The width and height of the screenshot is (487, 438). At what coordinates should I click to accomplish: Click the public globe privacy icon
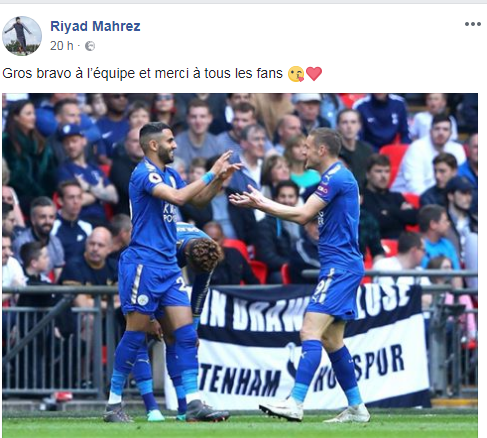tap(90, 46)
